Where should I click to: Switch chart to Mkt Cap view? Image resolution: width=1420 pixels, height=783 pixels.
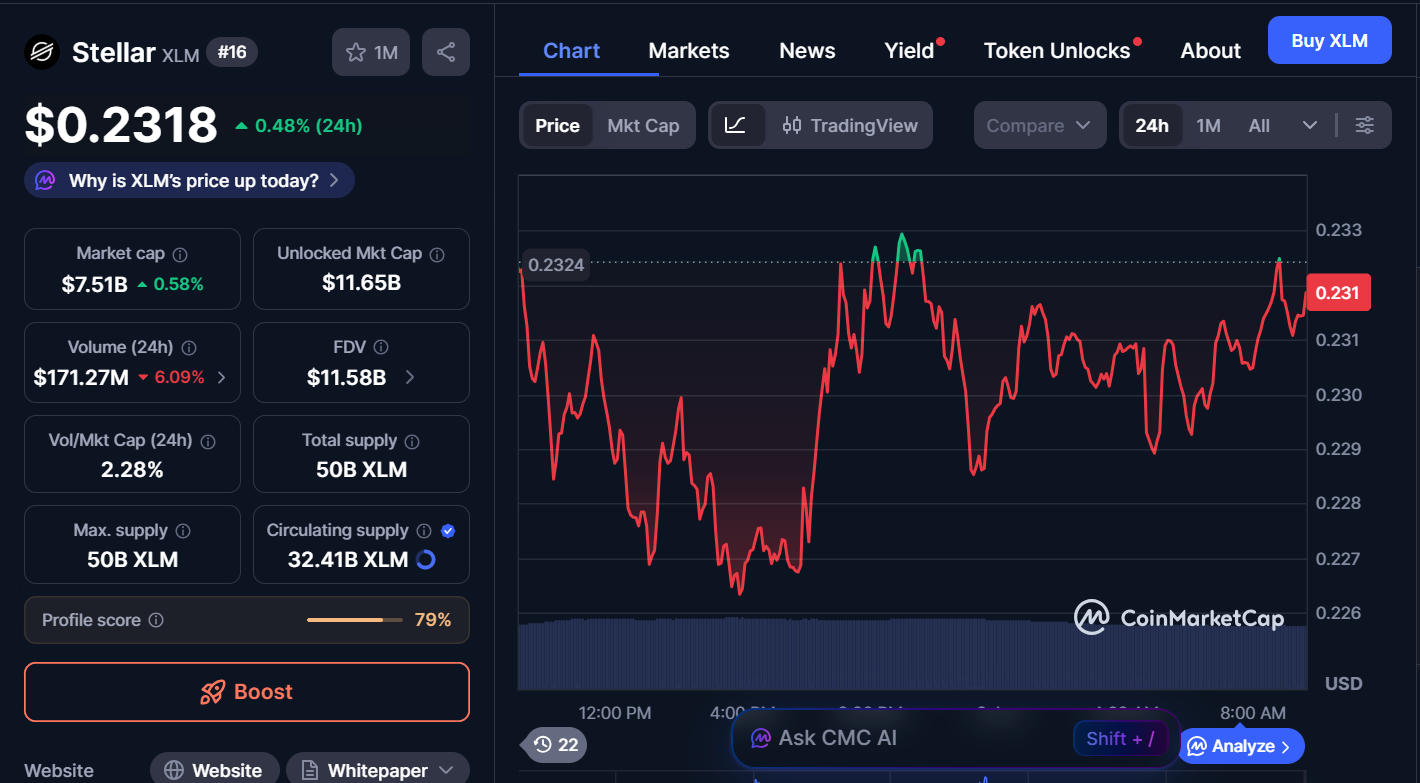643,125
